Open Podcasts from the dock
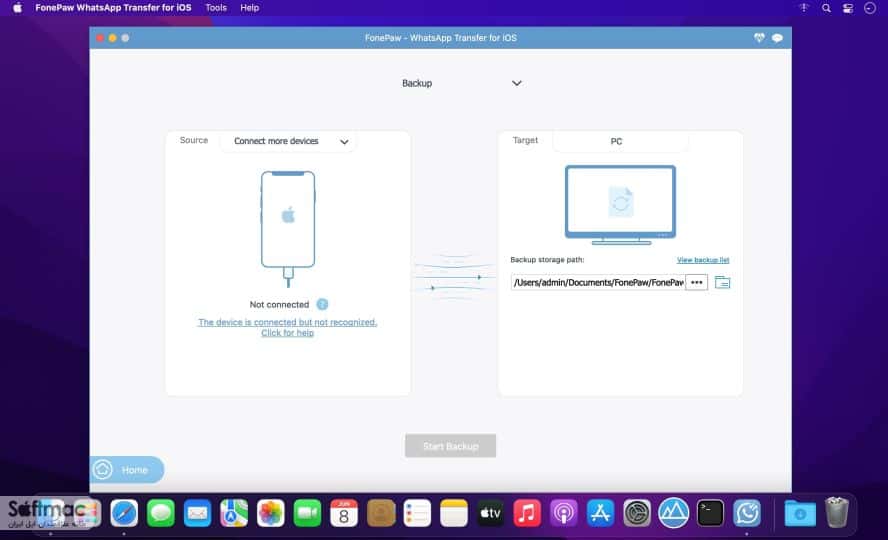The width and height of the screenshot is (888, 540). pos(563,513)
